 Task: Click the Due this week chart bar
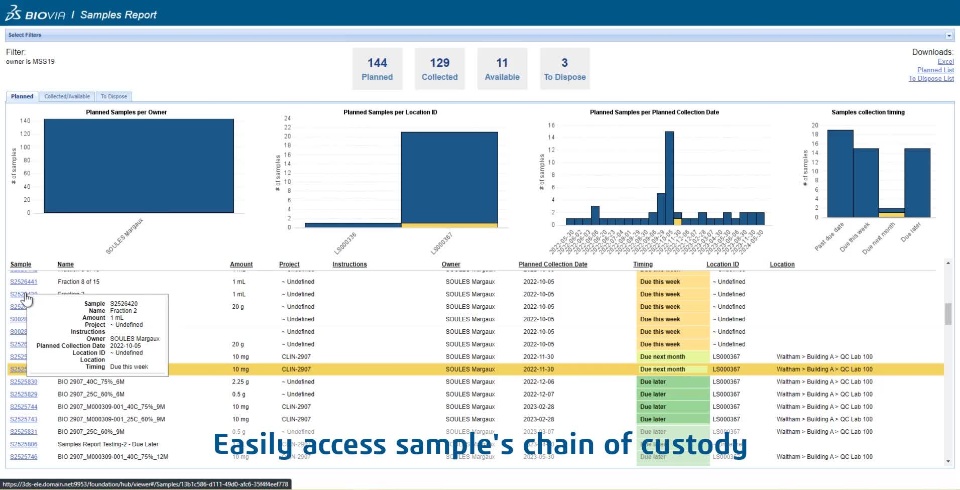click(x=866, y=183)
